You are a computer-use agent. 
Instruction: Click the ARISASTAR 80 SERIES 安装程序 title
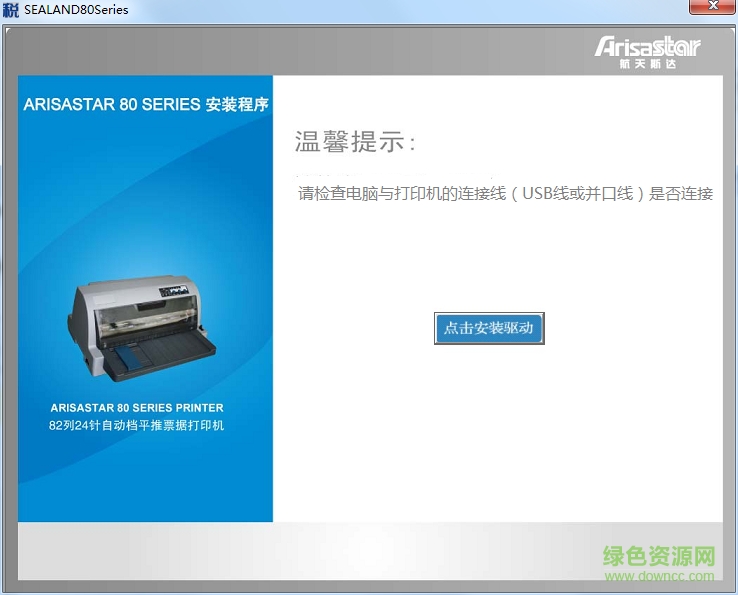(x=146, y=104)
